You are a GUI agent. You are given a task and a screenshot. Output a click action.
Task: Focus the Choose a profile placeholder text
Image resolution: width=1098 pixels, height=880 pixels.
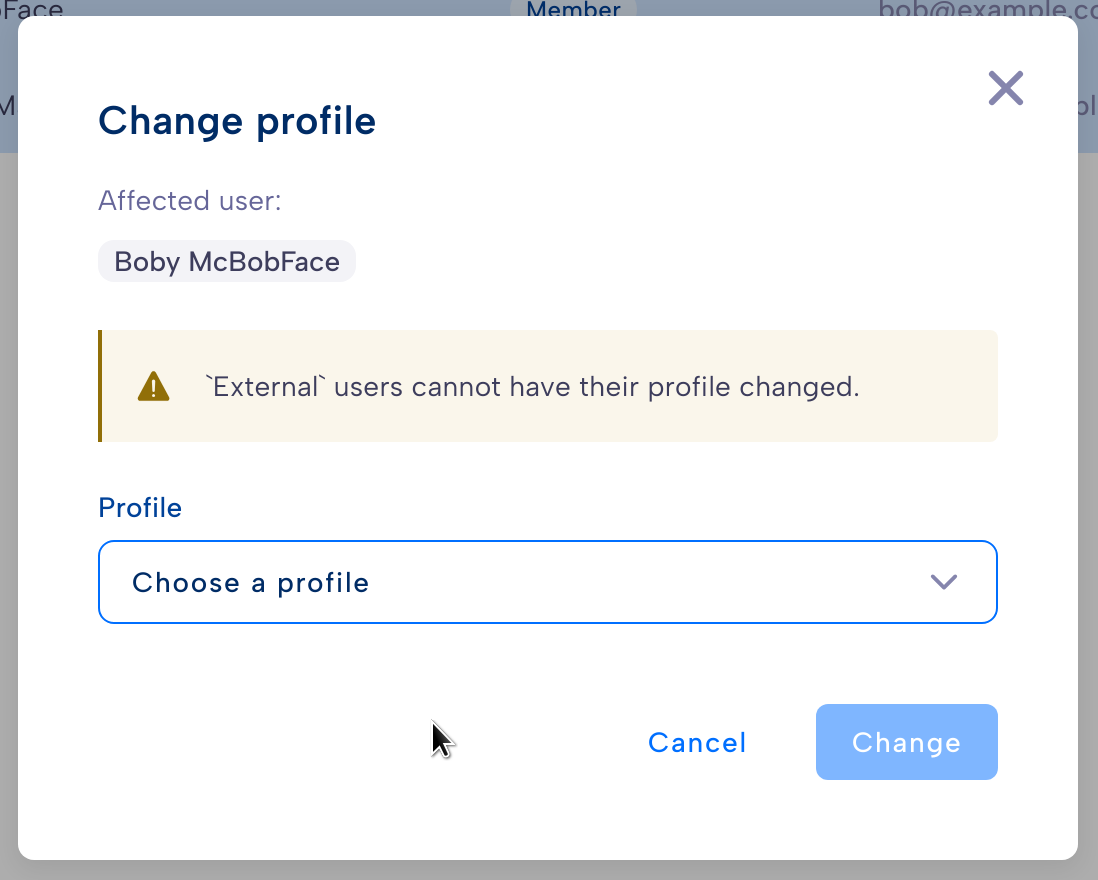pos(251,582)
